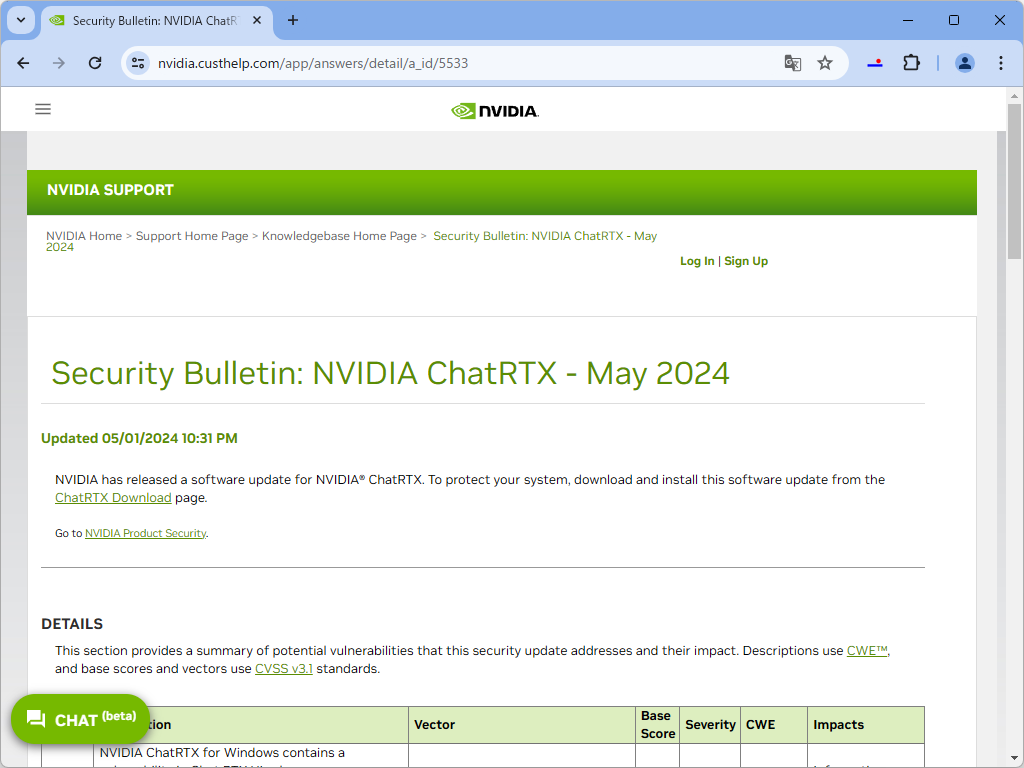The width and height of the screenshot is (1024, 768).
Task: Open the hamburger menu on NVIDIA page
Action: click(x=43, y=109)
